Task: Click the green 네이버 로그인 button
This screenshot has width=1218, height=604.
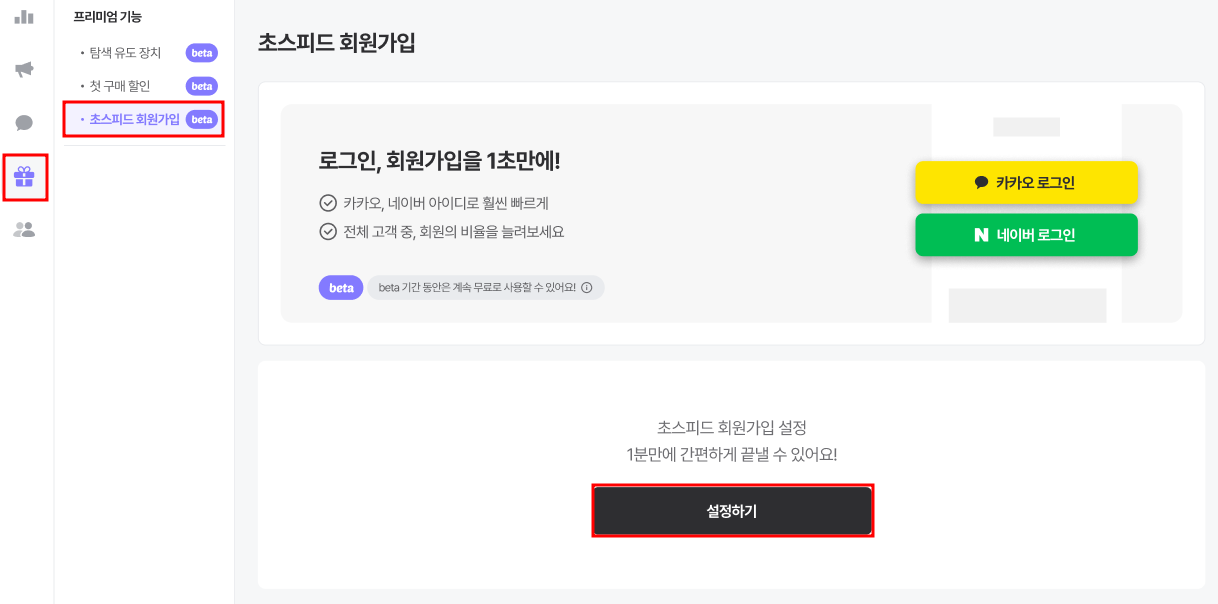Action: point(1026,235)
